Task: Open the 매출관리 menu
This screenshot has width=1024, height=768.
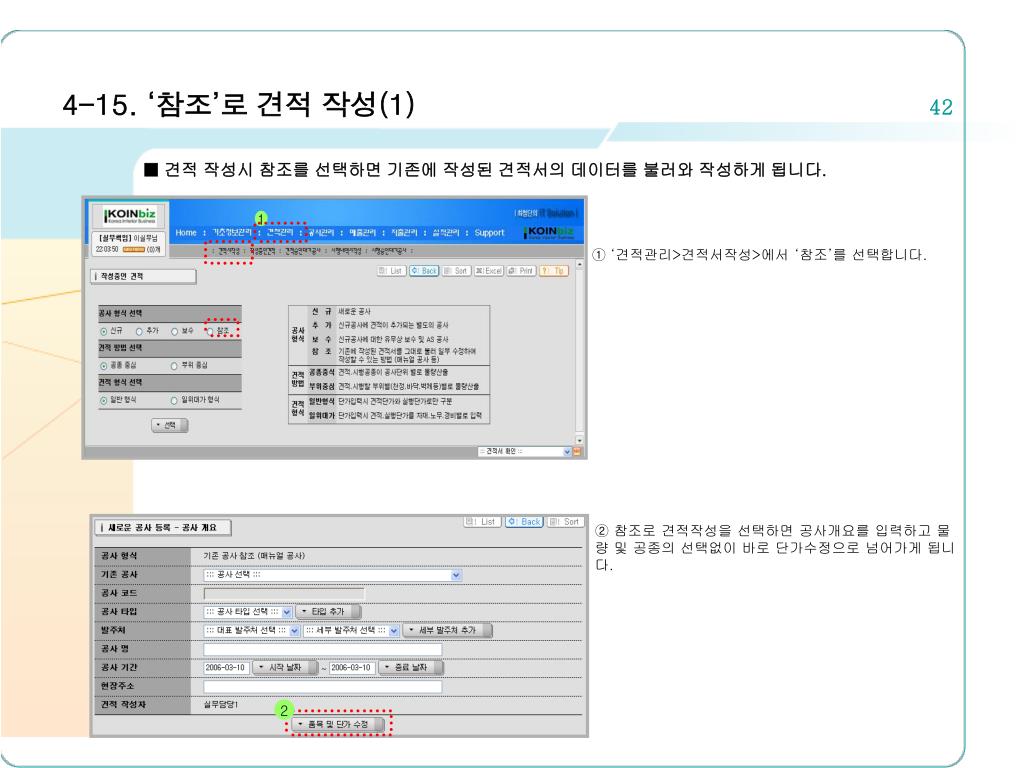Action: [x=362, y=233]
